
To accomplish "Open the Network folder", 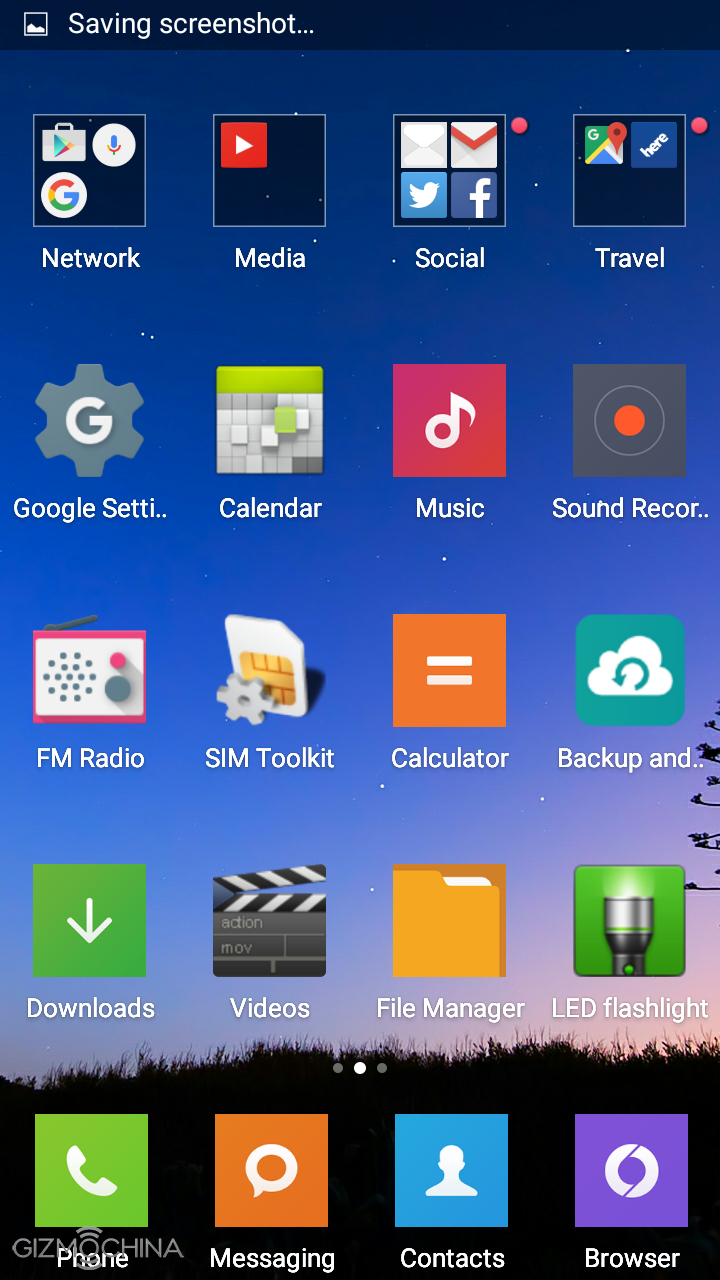I will coord(90,171).
